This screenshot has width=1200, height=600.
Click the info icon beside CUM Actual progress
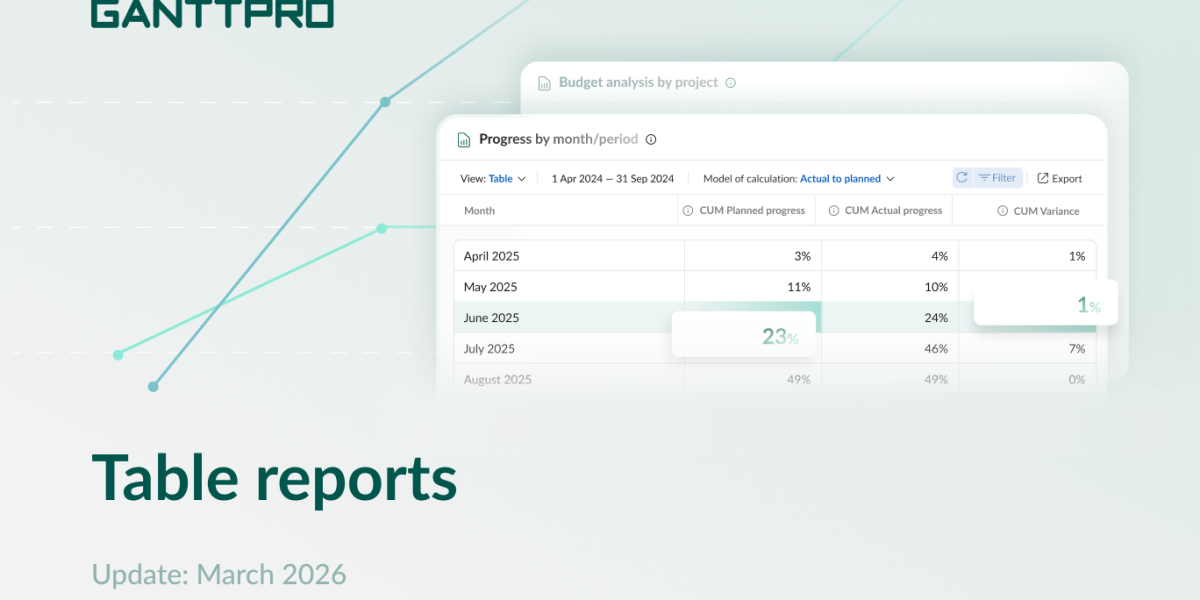[x=832, y=210]
